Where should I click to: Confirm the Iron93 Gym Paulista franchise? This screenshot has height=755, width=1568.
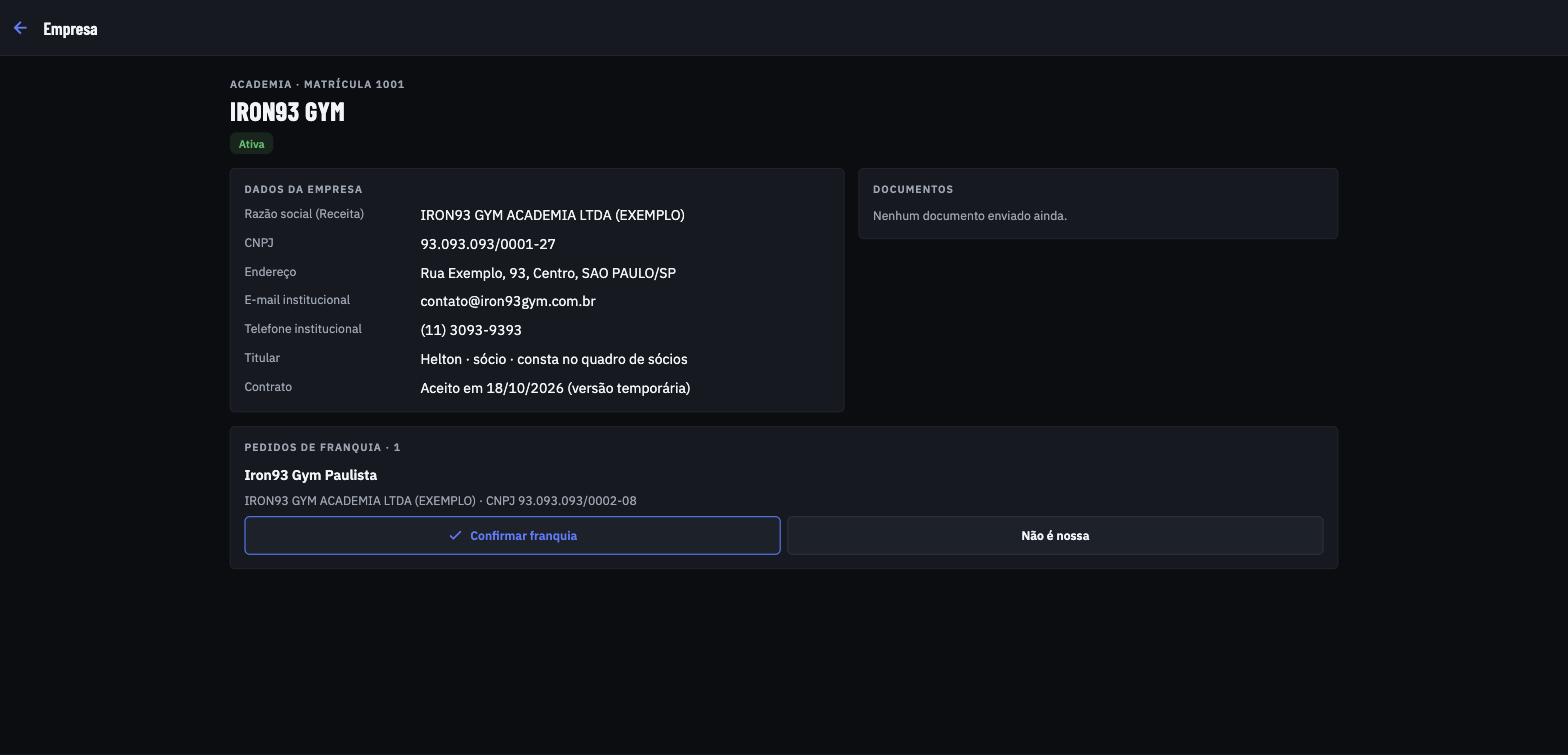tap(512, 535)
